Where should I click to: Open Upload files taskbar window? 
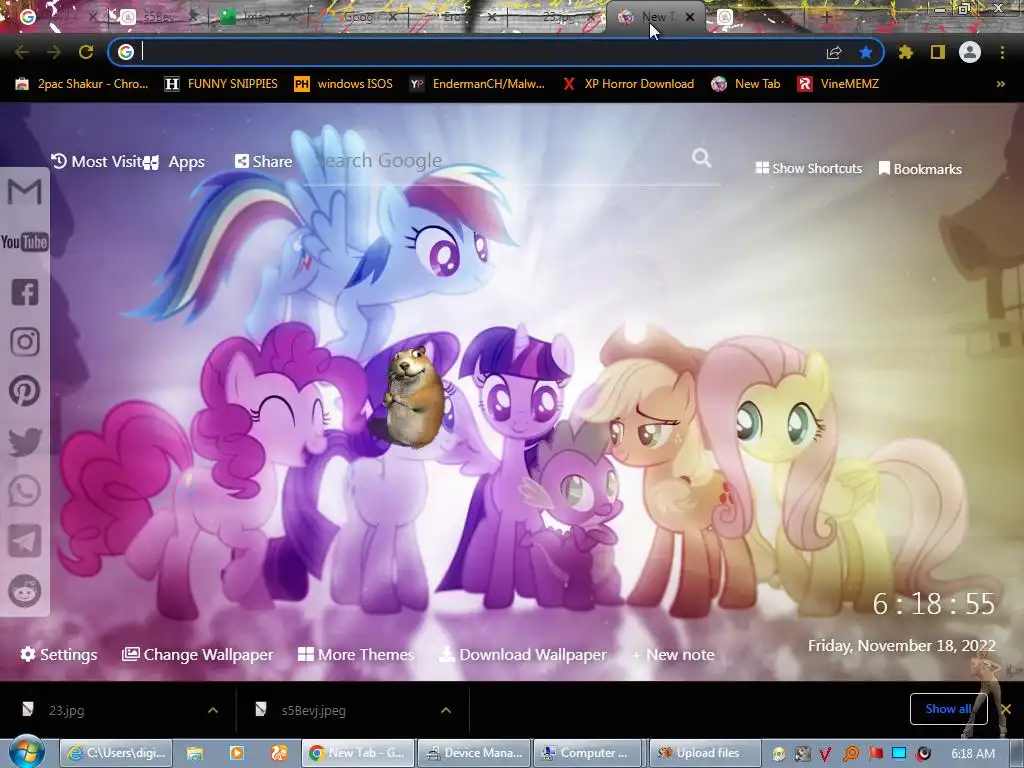[705, 753]
